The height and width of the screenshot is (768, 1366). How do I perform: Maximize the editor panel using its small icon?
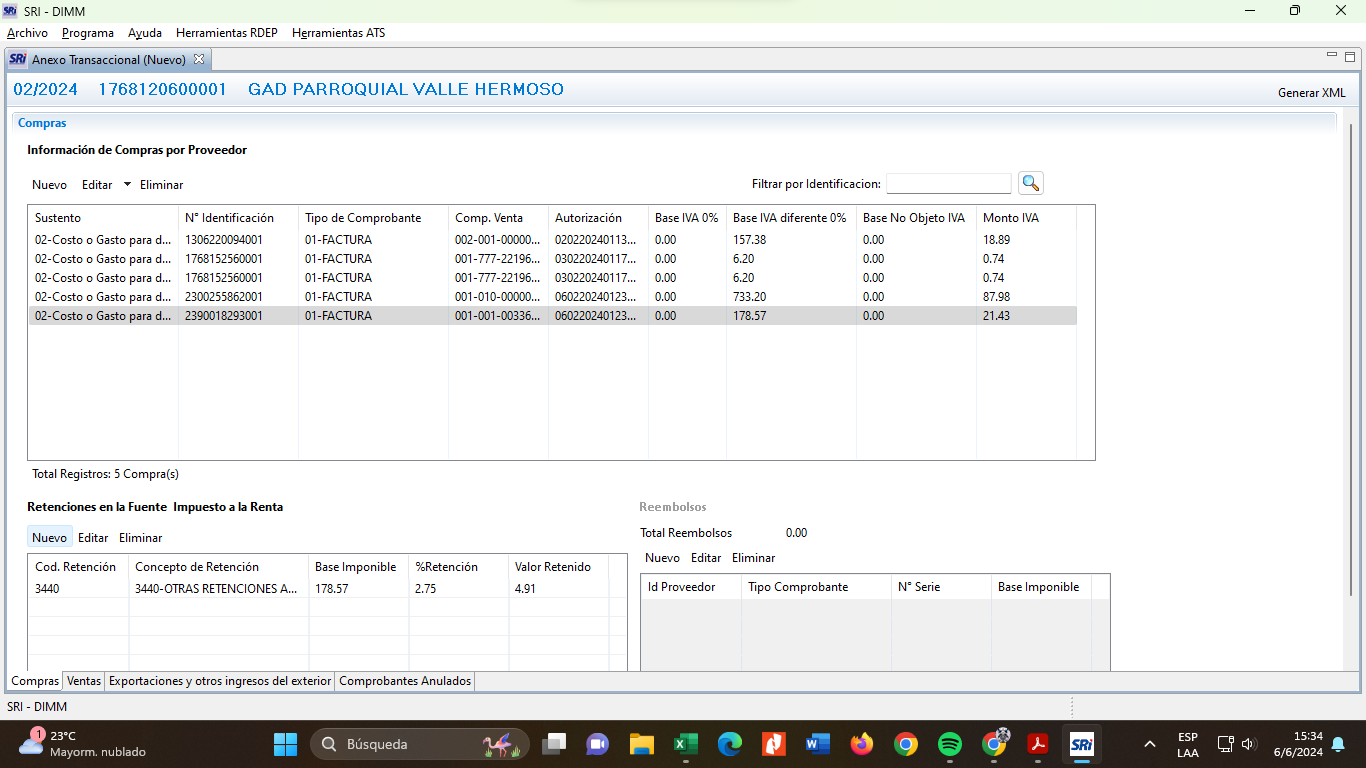(x=1349, y=56)
